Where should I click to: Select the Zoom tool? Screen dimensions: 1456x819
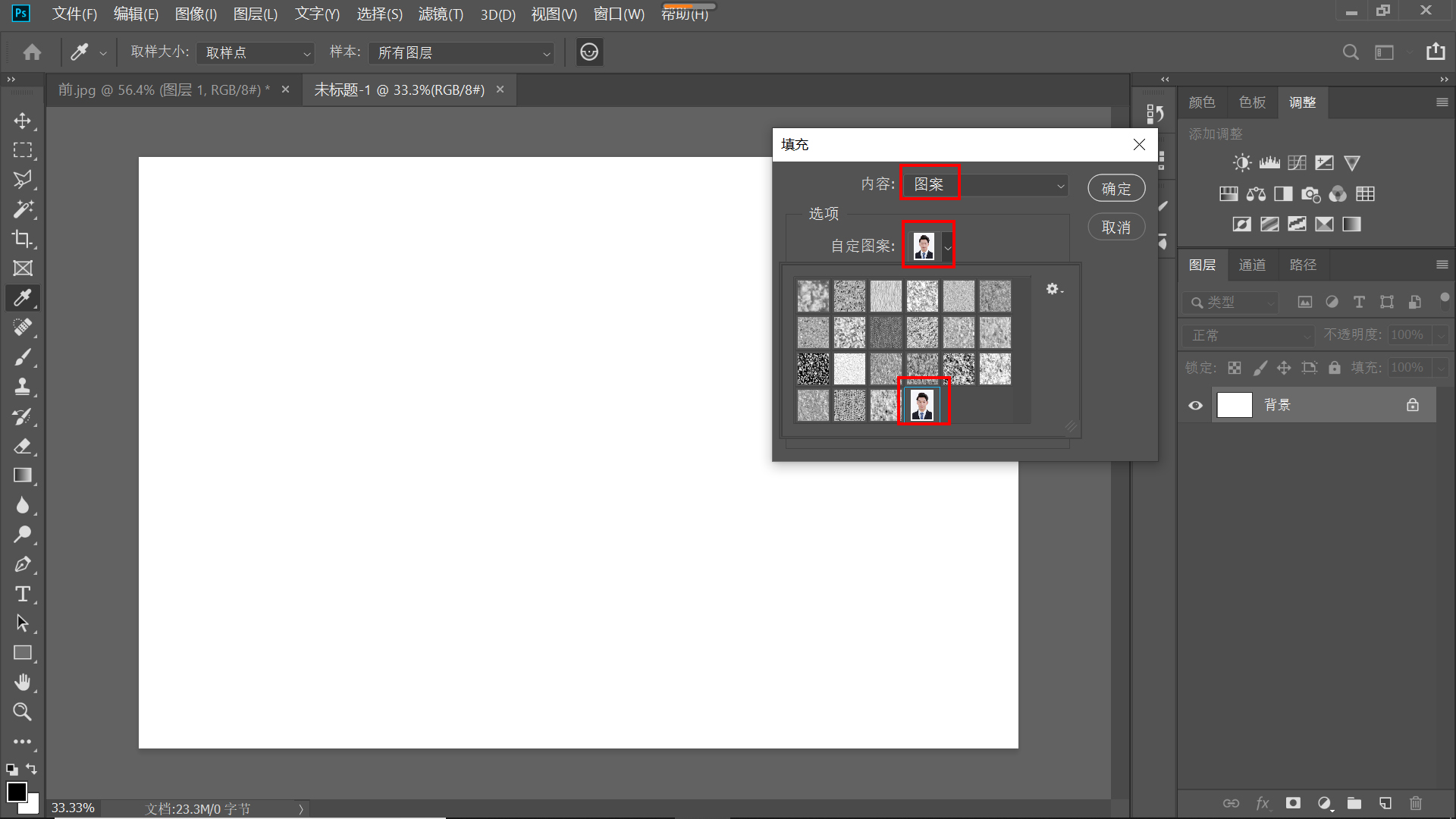click(x=23, y=712)
